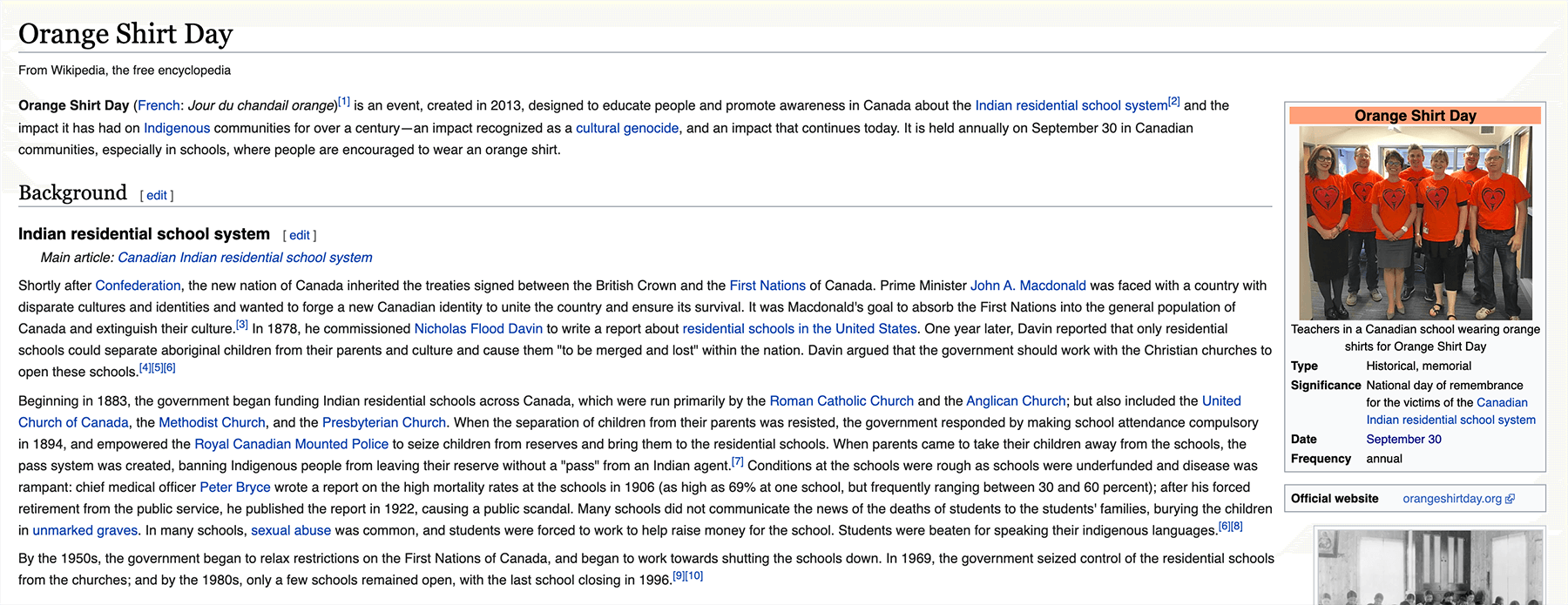Open the Indigenous link
1568x605 pixels.
tap(177, 128)
